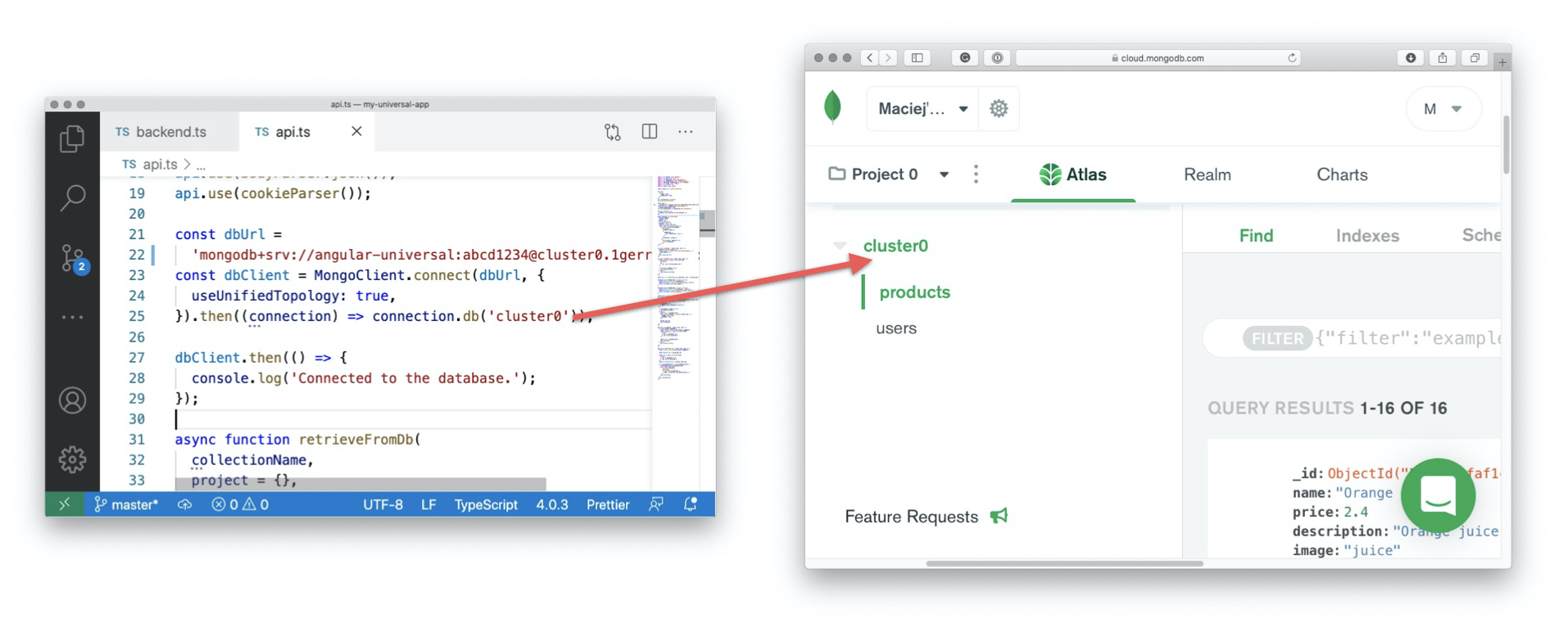Open notifications bell in VS Code
This screenshot has height=633, width=1568.
(x=691, y=504)
